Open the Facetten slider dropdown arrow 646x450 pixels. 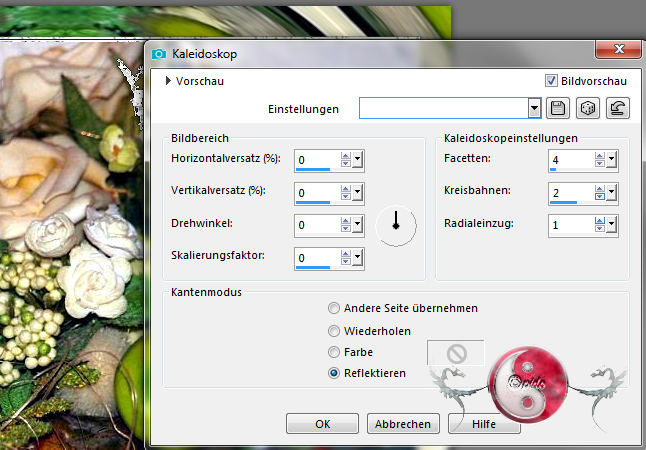point(611,159)
